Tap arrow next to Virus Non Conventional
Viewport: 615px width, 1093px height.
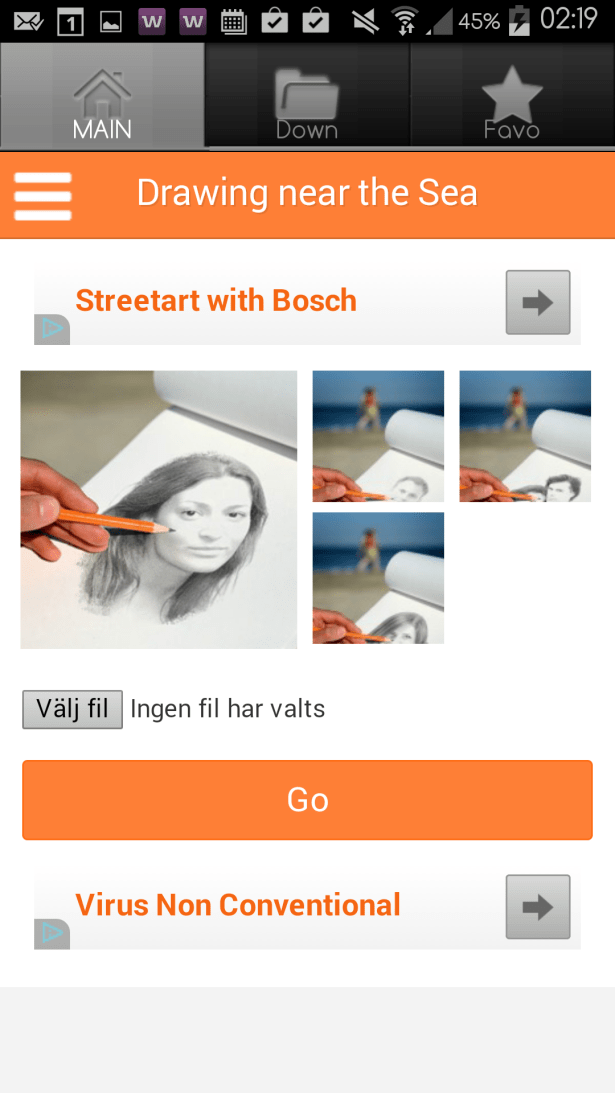coord(538,907)
